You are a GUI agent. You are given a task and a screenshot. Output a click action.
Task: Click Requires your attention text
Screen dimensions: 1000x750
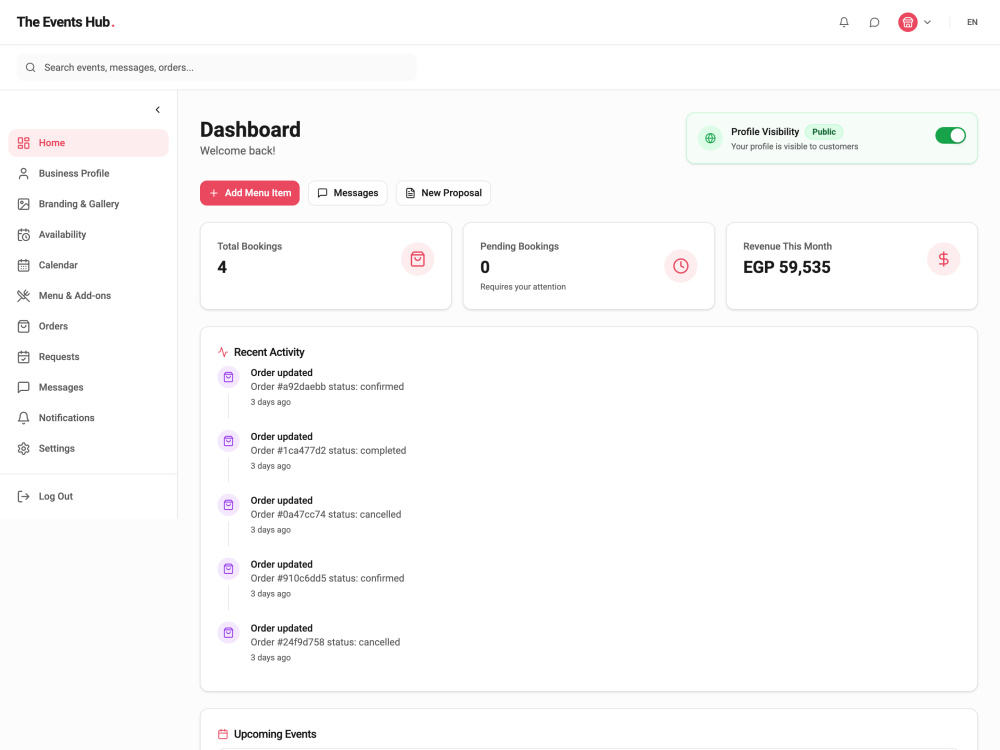(523, 287)
